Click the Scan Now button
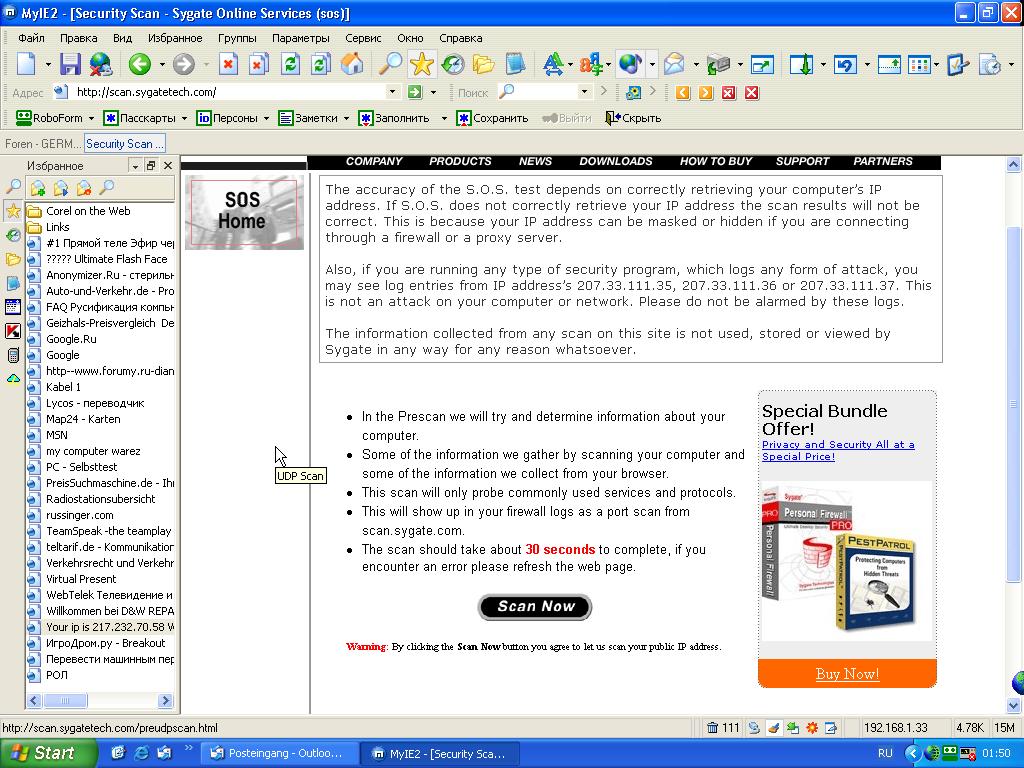Image resolution: width=1024 pixels, height=768 pixels. (536, 607)
